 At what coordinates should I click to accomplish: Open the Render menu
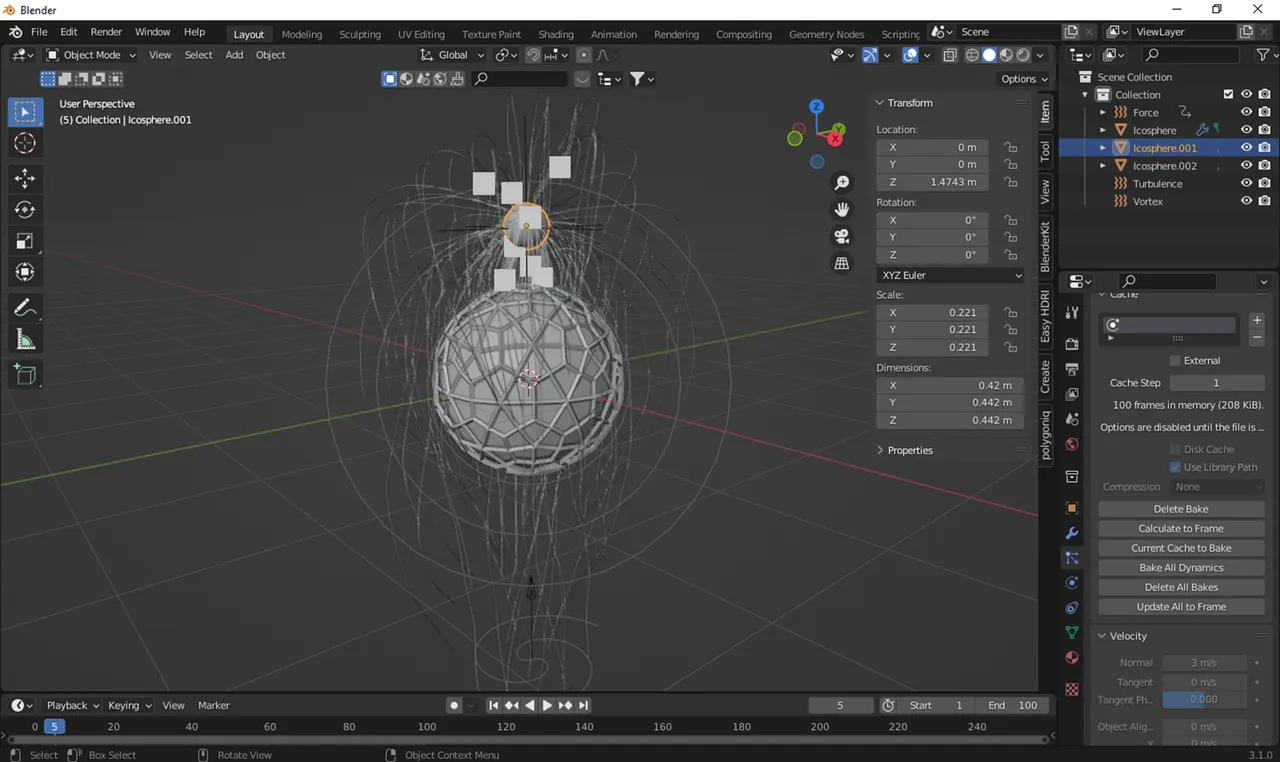click(106, 32)
